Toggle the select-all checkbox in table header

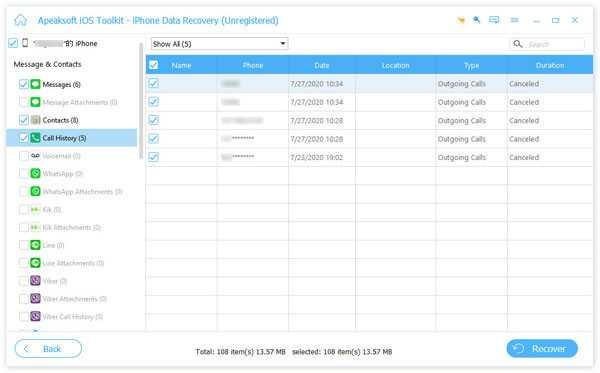pyautogui.click(x=153, y=65)
